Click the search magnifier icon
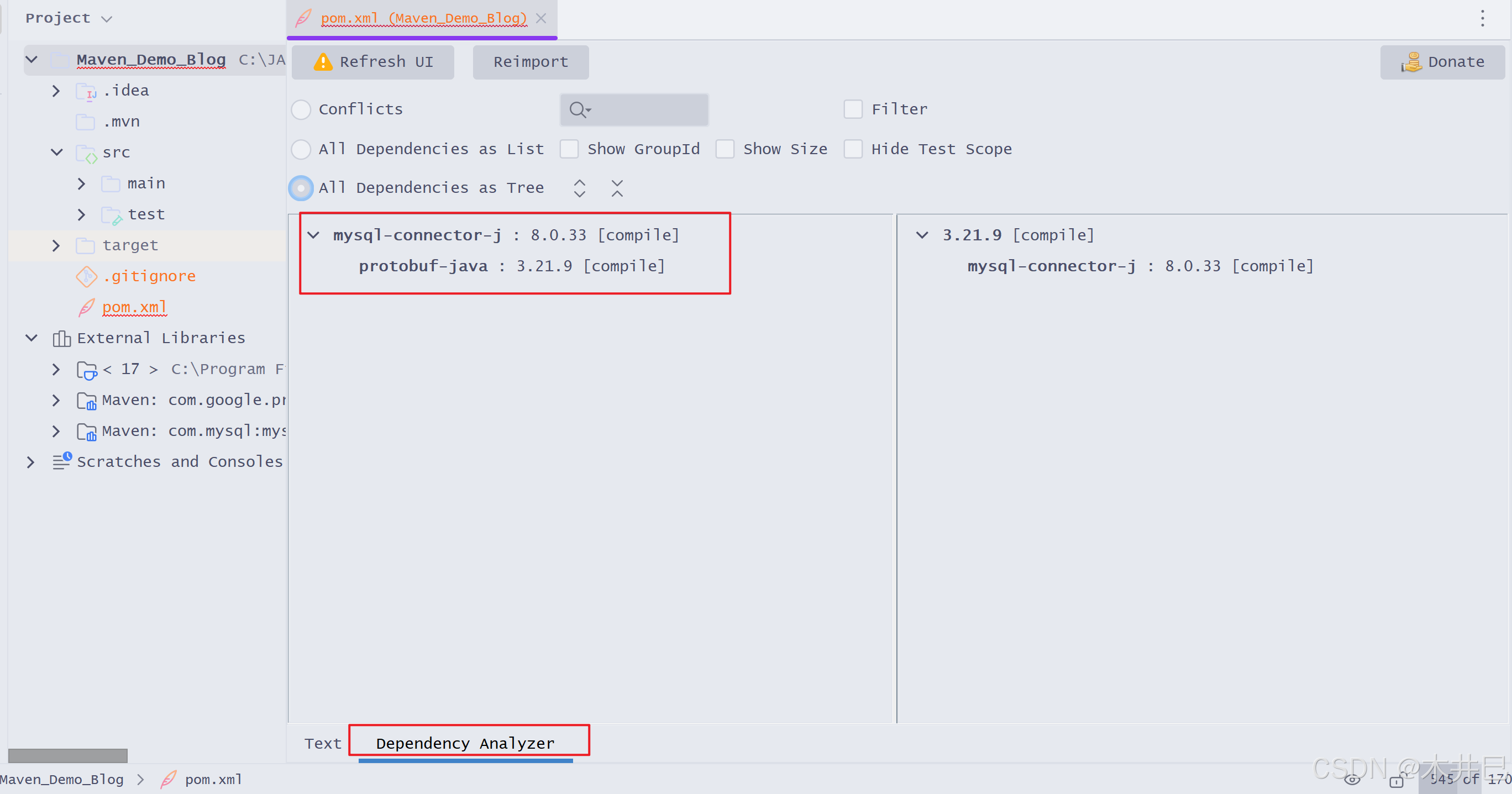The width and height of the screenshot is (1512, 794). point(577,110)
